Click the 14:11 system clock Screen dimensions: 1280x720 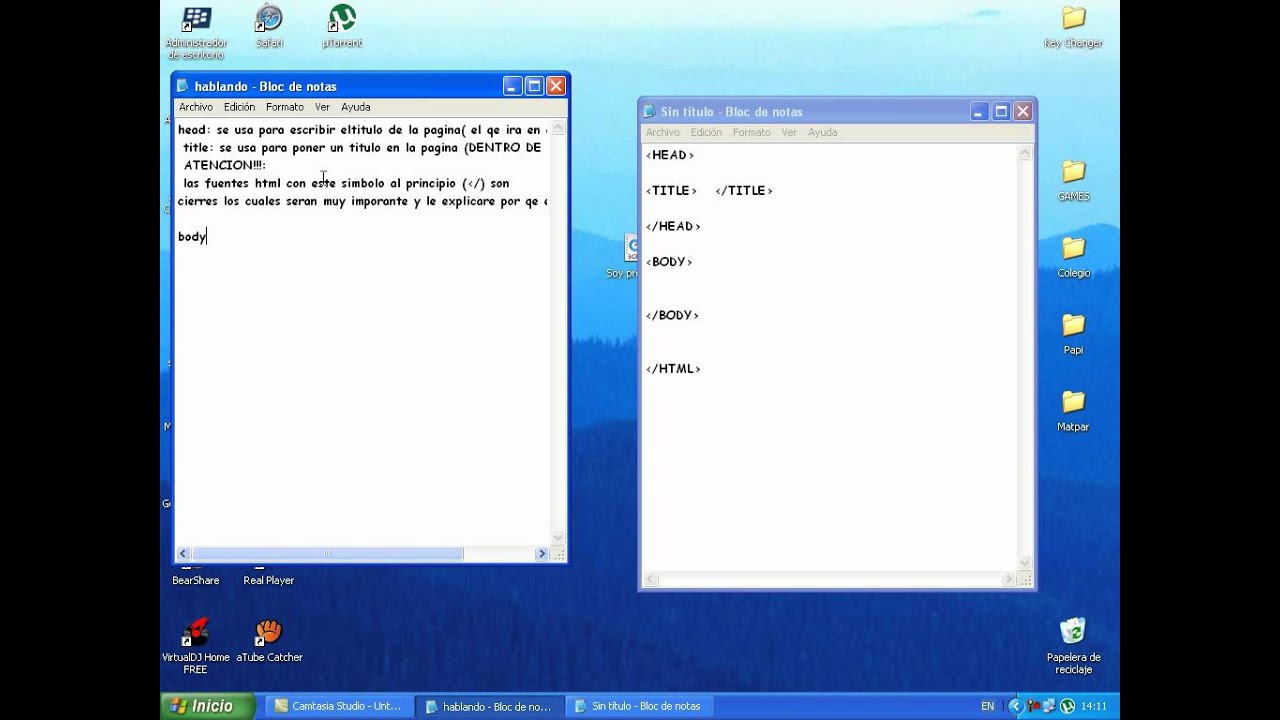coord(1094,706)
